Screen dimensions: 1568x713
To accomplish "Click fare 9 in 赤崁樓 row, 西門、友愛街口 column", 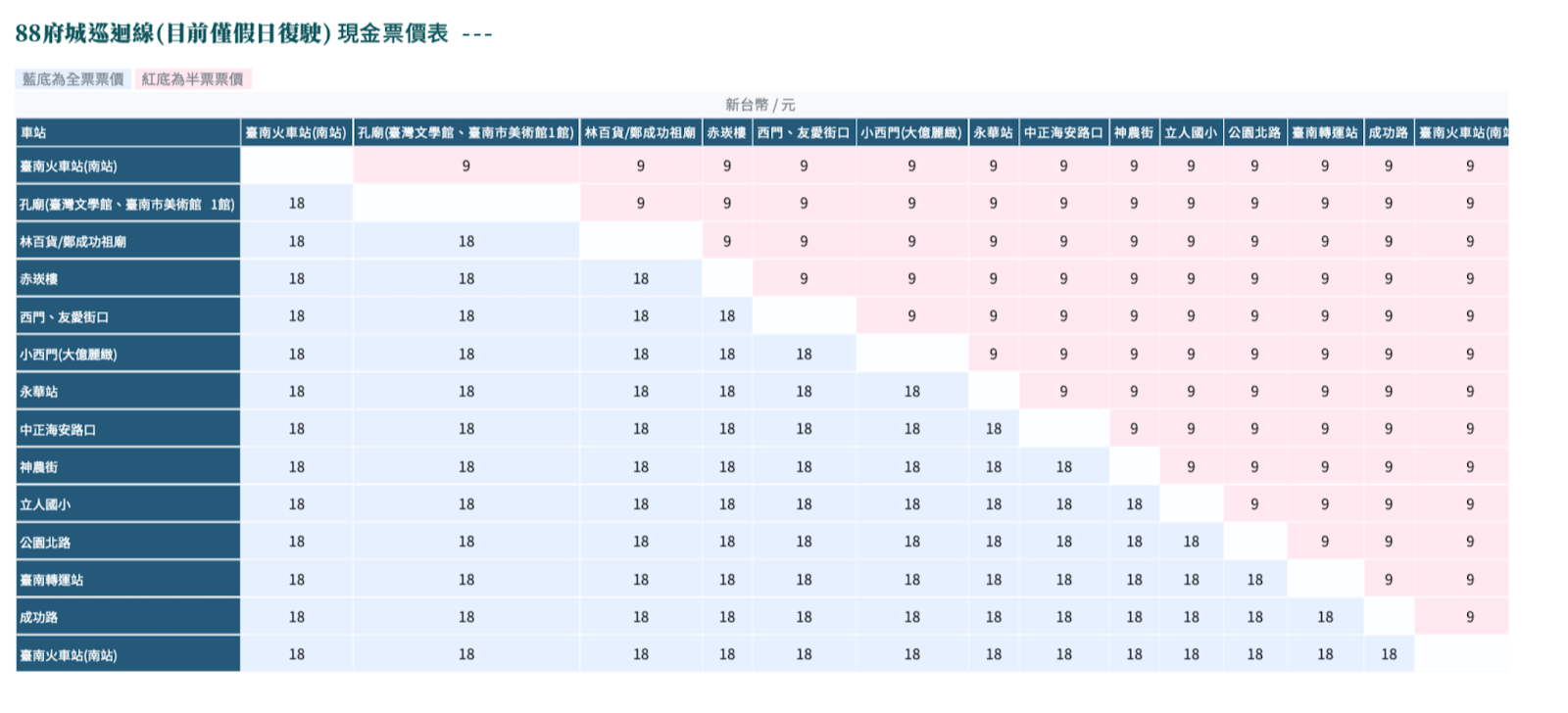I will [804, 279].
